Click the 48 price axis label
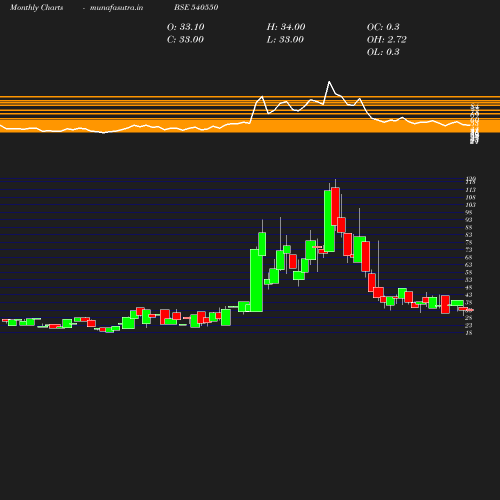 pos(469,287)
